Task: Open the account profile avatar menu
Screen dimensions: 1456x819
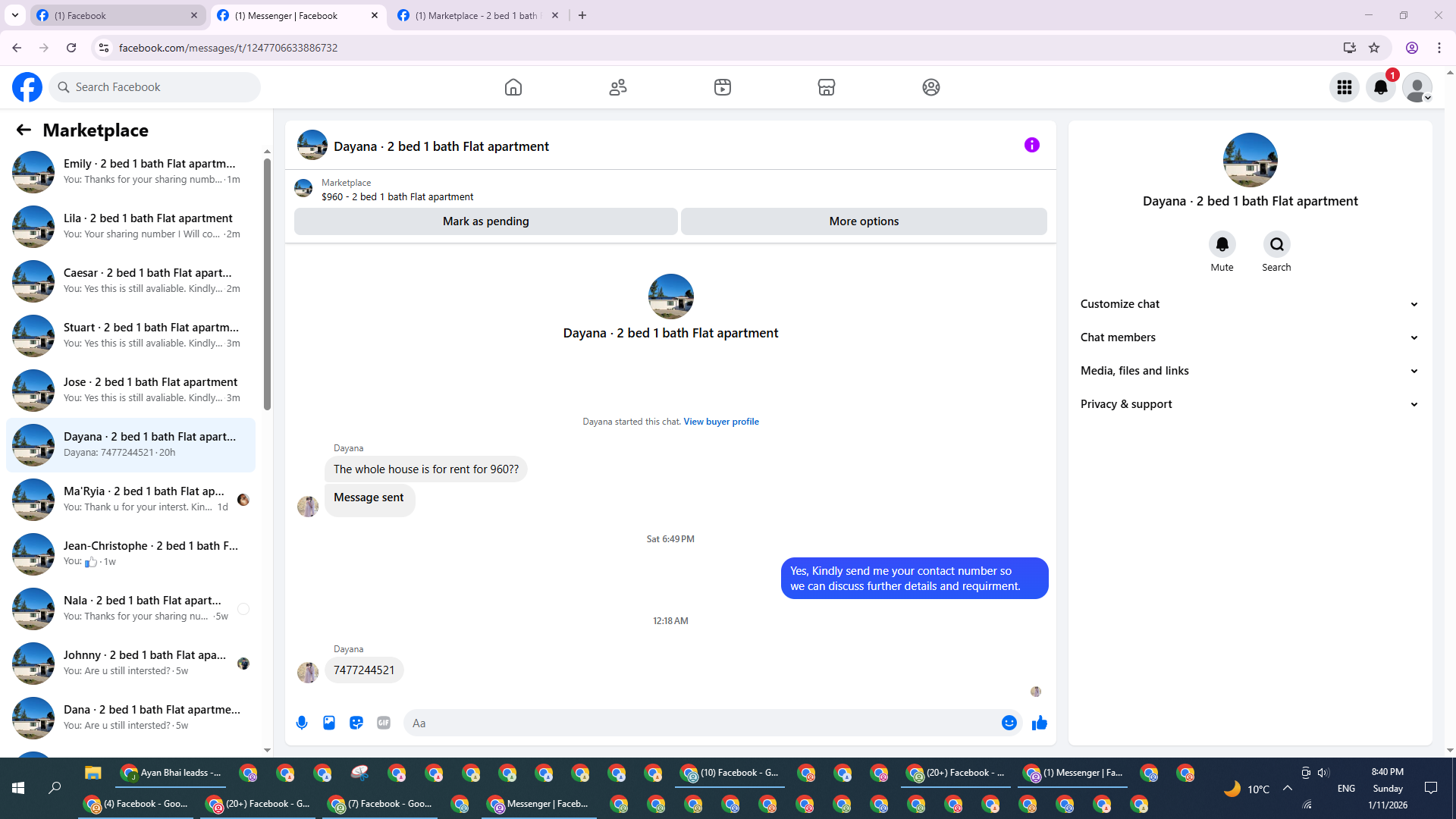Action: click(1417, 87)
